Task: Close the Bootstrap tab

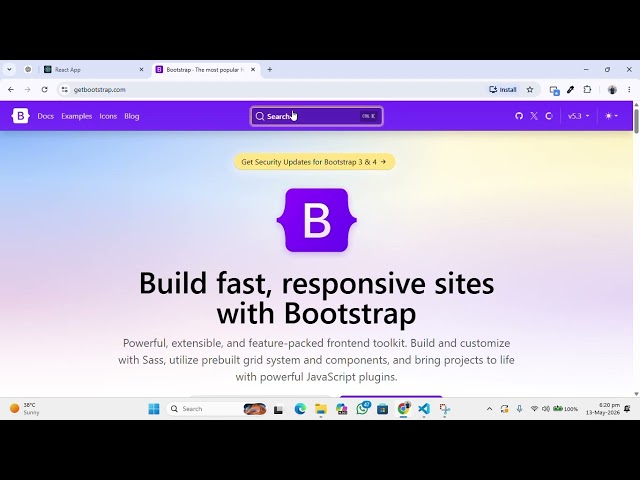Action: click(253, 70)
